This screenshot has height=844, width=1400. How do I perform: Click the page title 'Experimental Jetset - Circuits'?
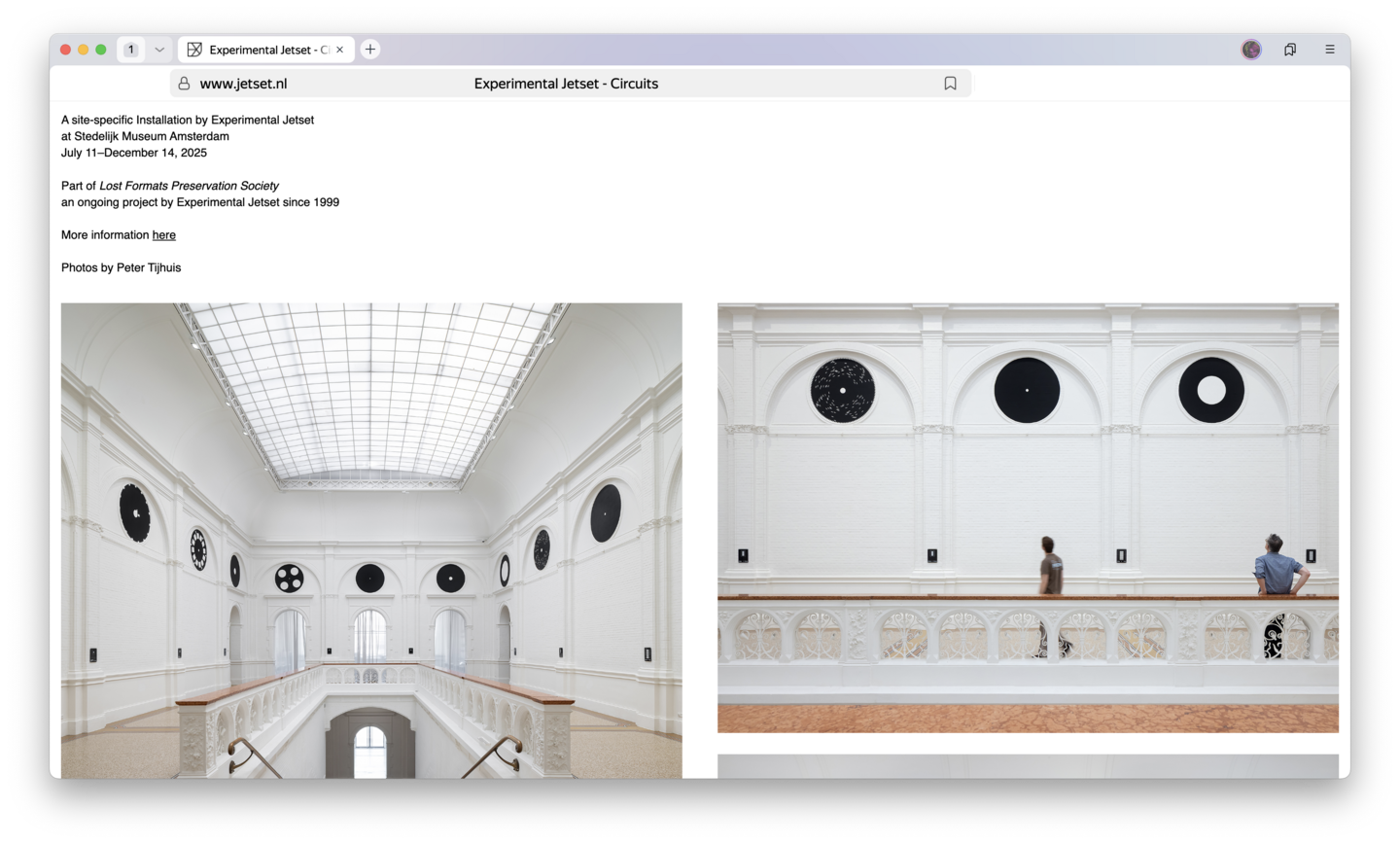pos(566,84)
